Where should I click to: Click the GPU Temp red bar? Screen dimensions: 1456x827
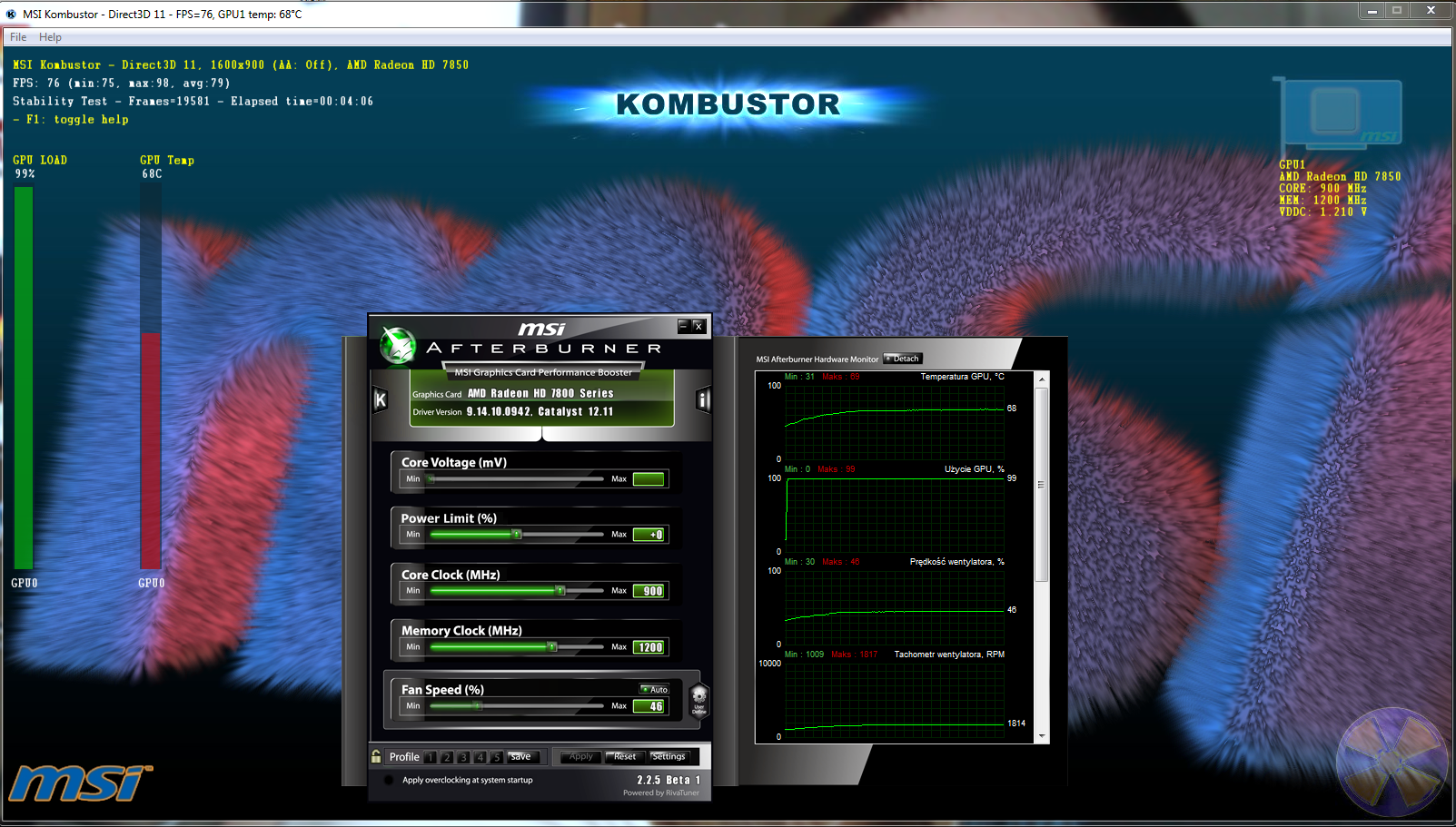151,451
